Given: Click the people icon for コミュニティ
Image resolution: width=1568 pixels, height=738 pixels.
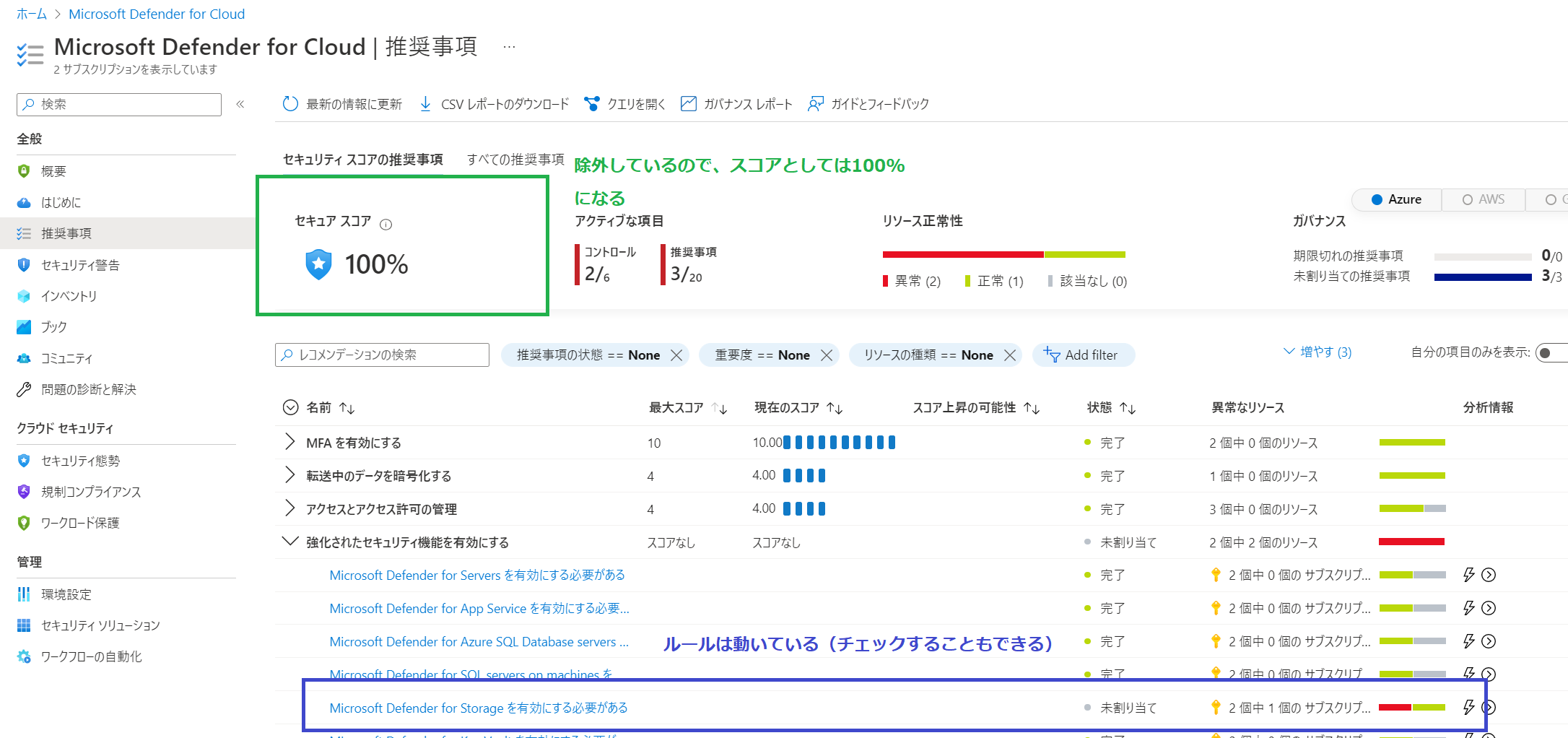Looking at the screenshot, I should [24, 358].
